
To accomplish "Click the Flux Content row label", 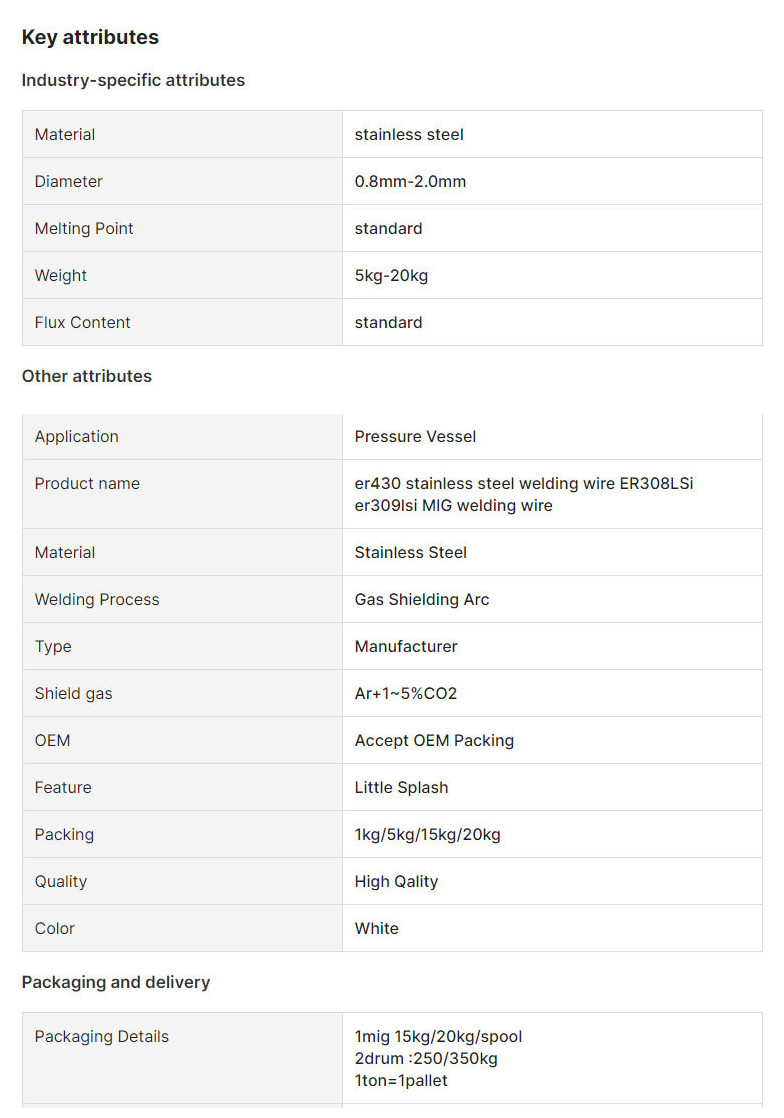I will [x=83, y=322].
